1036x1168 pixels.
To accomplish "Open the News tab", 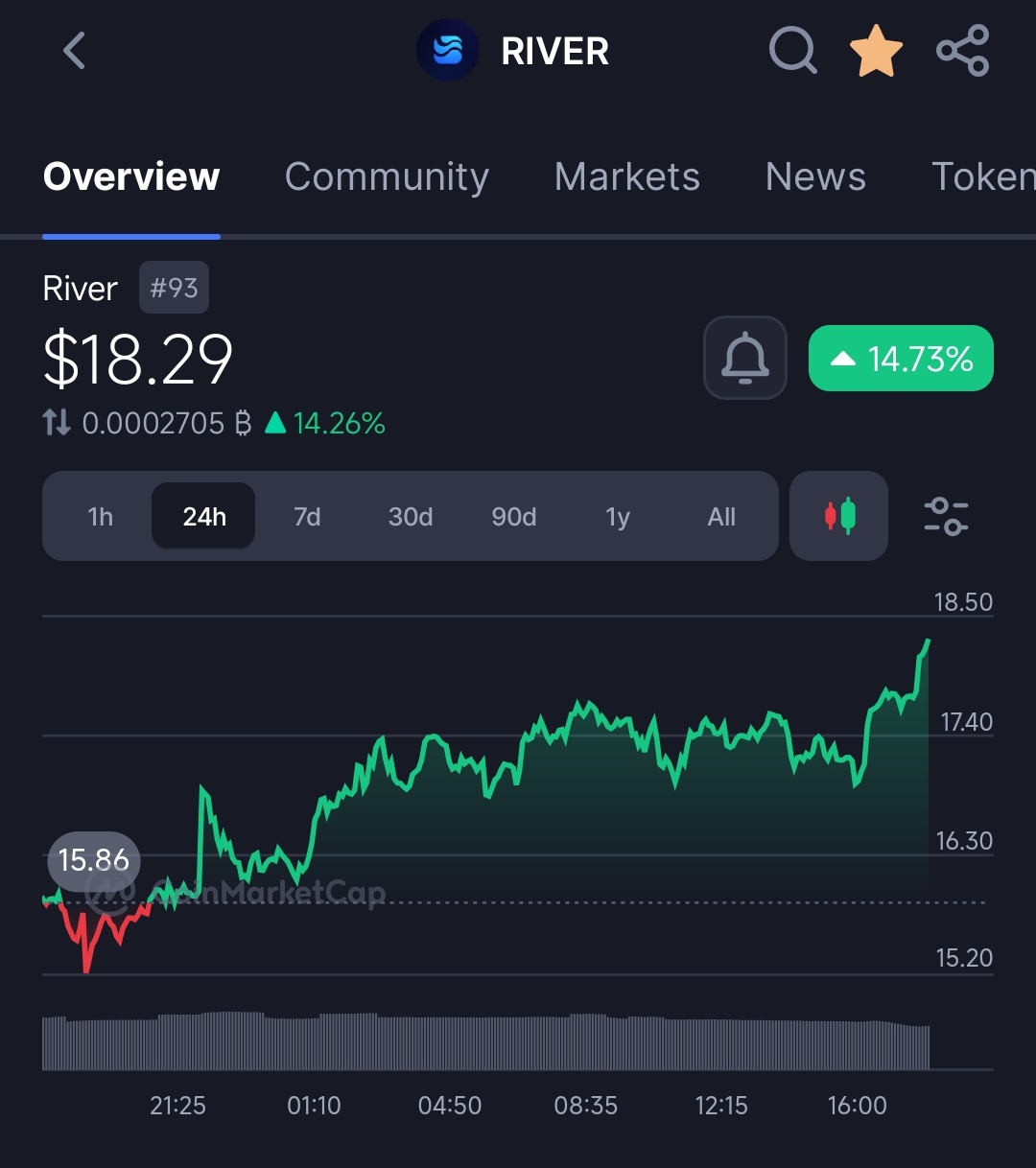I will 815,176.
